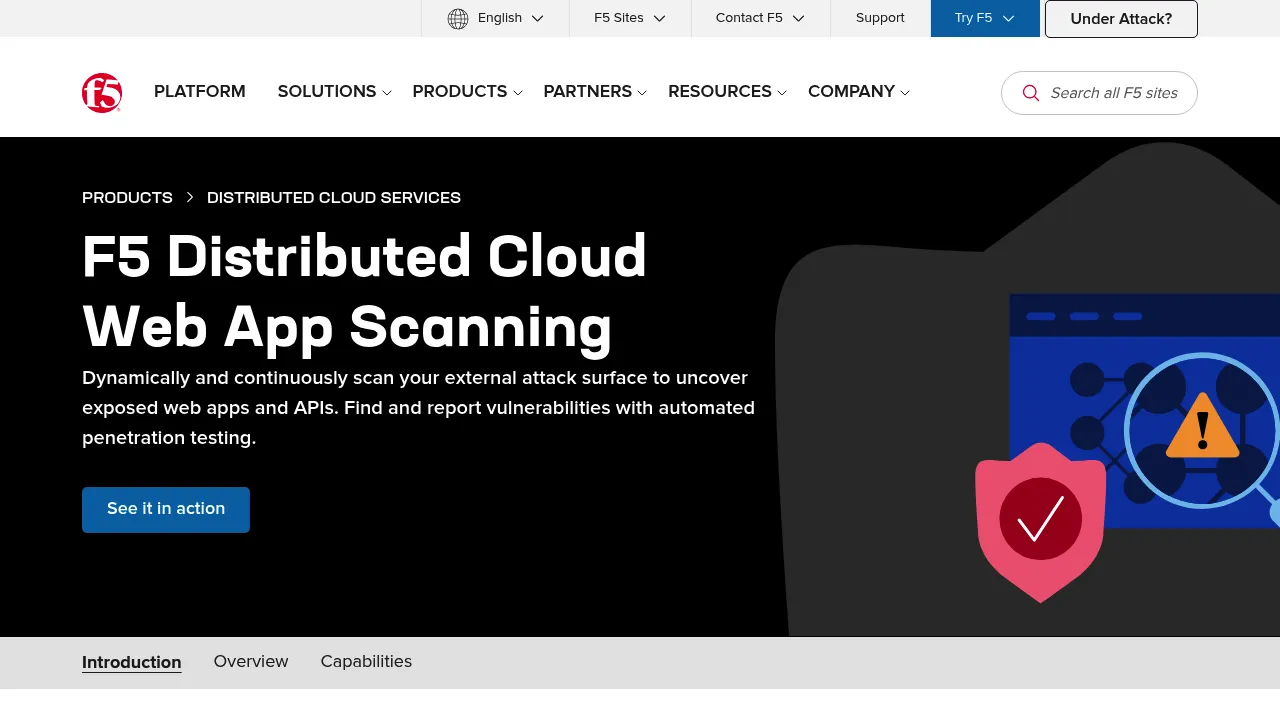Expand the F5 Sites menu
The height and width of the screenshot is (720, 1280).
click(x=630, y=18)
